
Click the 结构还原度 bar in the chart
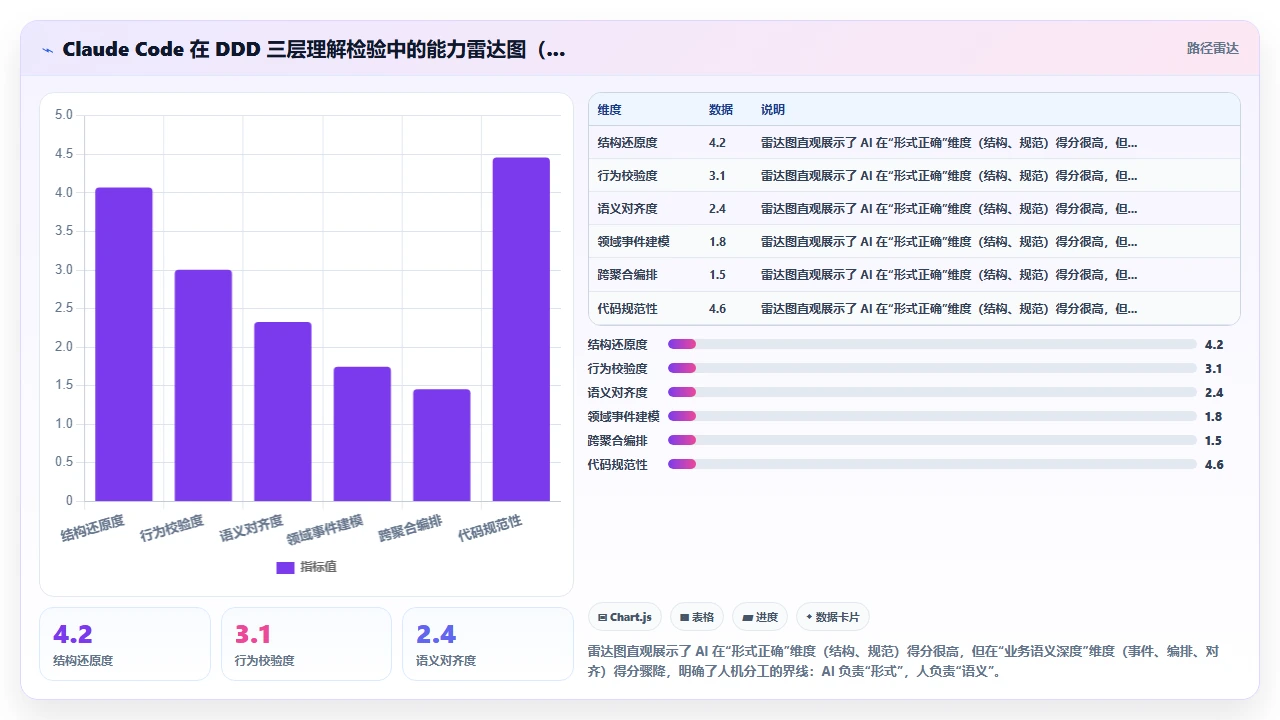124,344
